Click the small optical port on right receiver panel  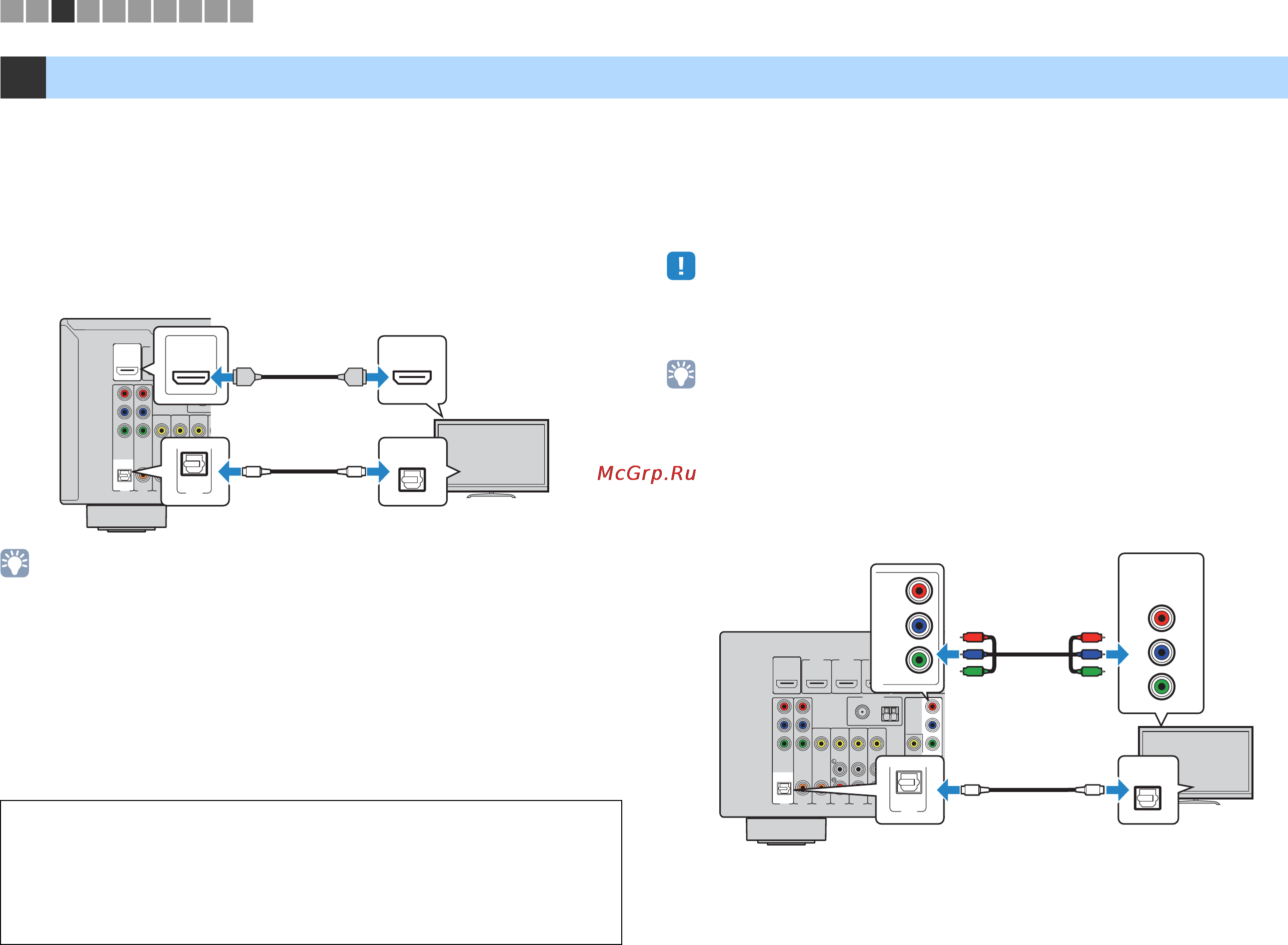(783, 788)
